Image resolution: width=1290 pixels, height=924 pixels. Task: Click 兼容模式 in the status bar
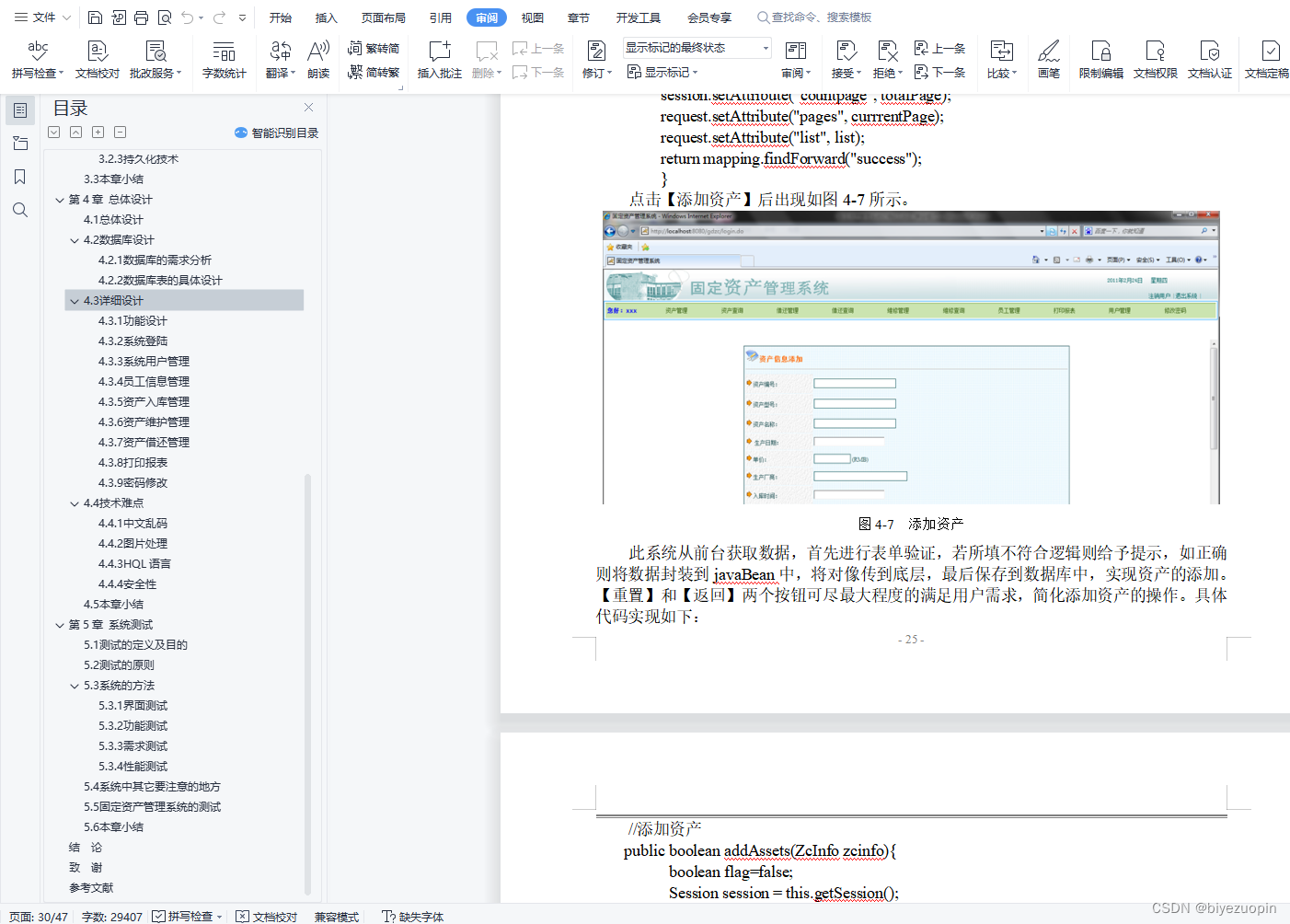tap(337, 917)
